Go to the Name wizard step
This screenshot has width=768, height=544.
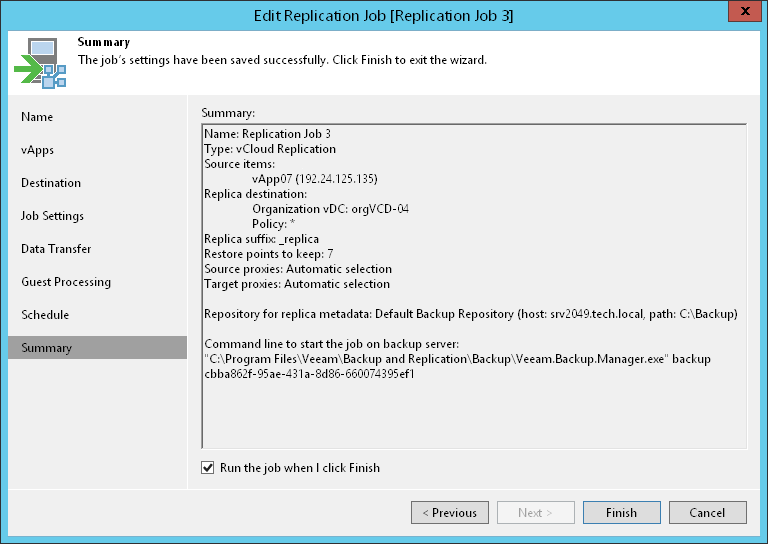pos(37,117)
